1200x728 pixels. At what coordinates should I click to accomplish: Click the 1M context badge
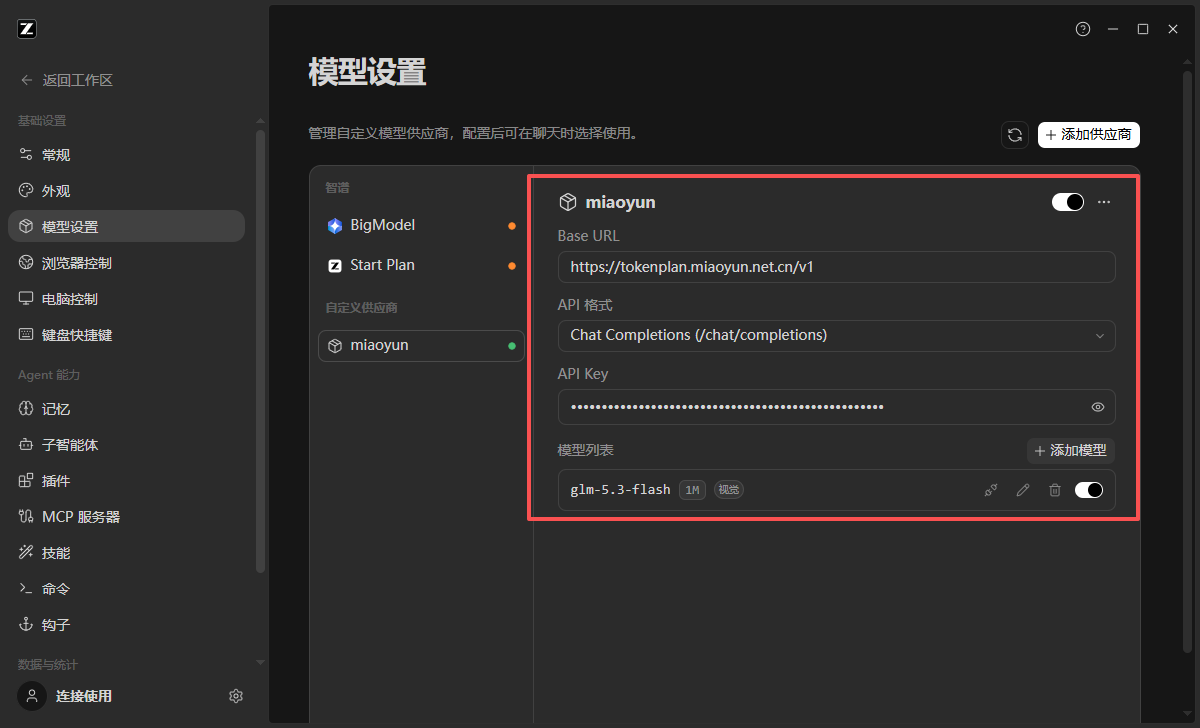pos(693,490)
